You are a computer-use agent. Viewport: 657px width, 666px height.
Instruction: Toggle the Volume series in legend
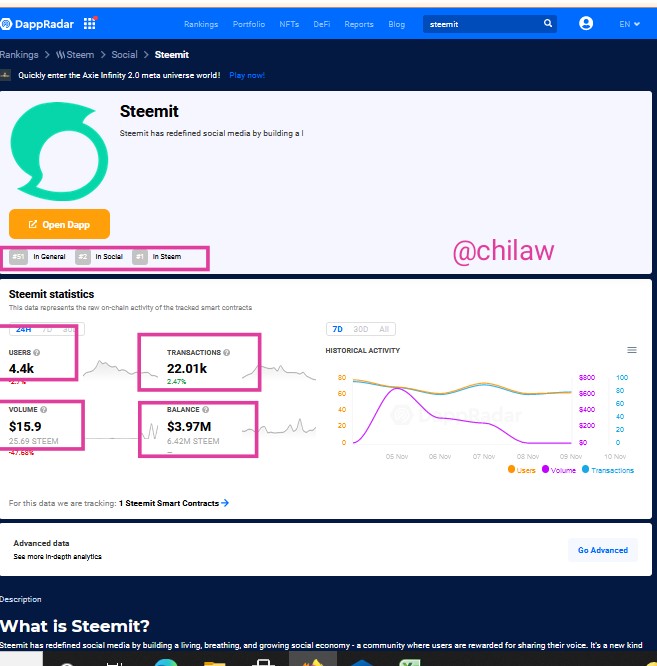point(558,470)
